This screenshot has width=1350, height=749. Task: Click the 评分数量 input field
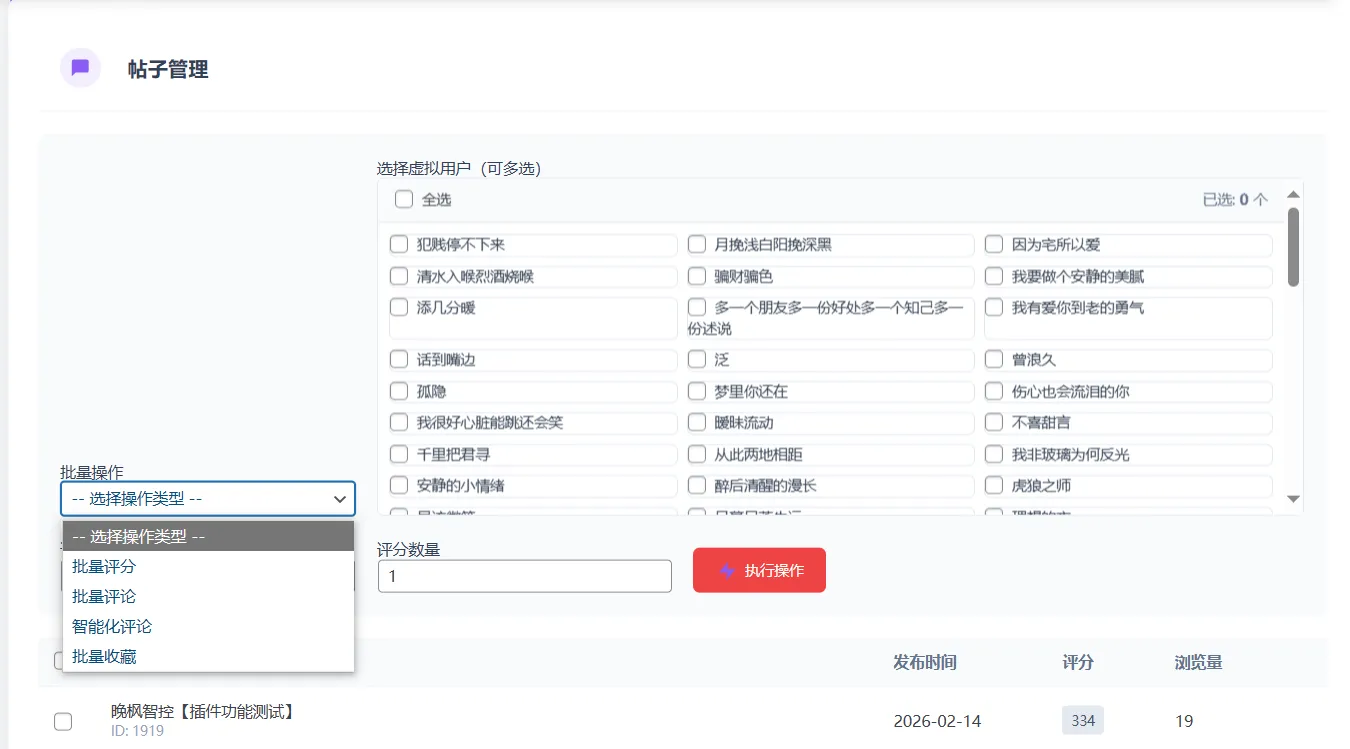point(524,575)
